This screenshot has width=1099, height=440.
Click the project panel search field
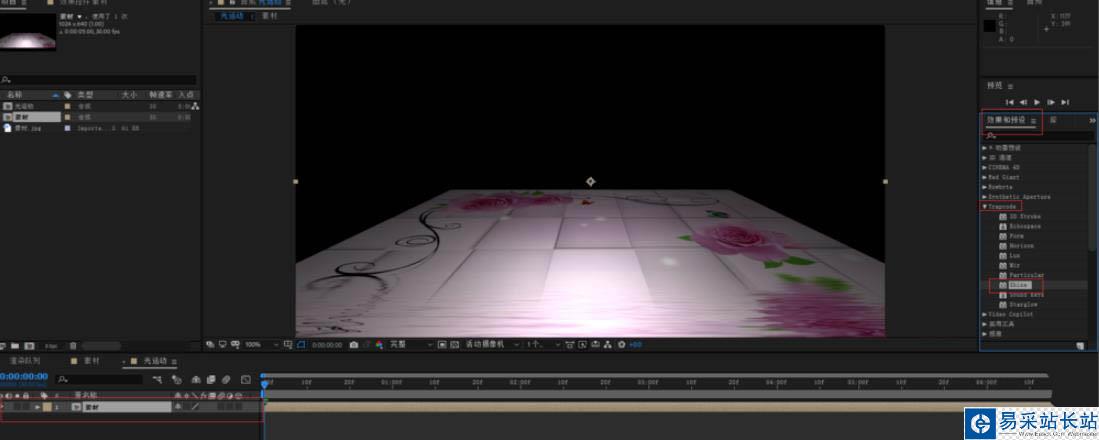click(99, 81)
